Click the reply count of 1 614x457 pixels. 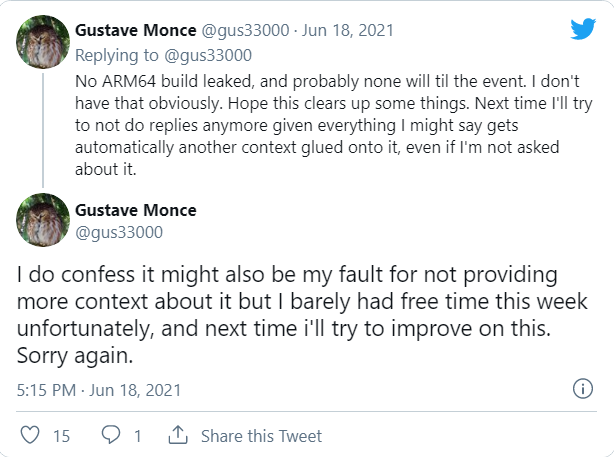138,436
